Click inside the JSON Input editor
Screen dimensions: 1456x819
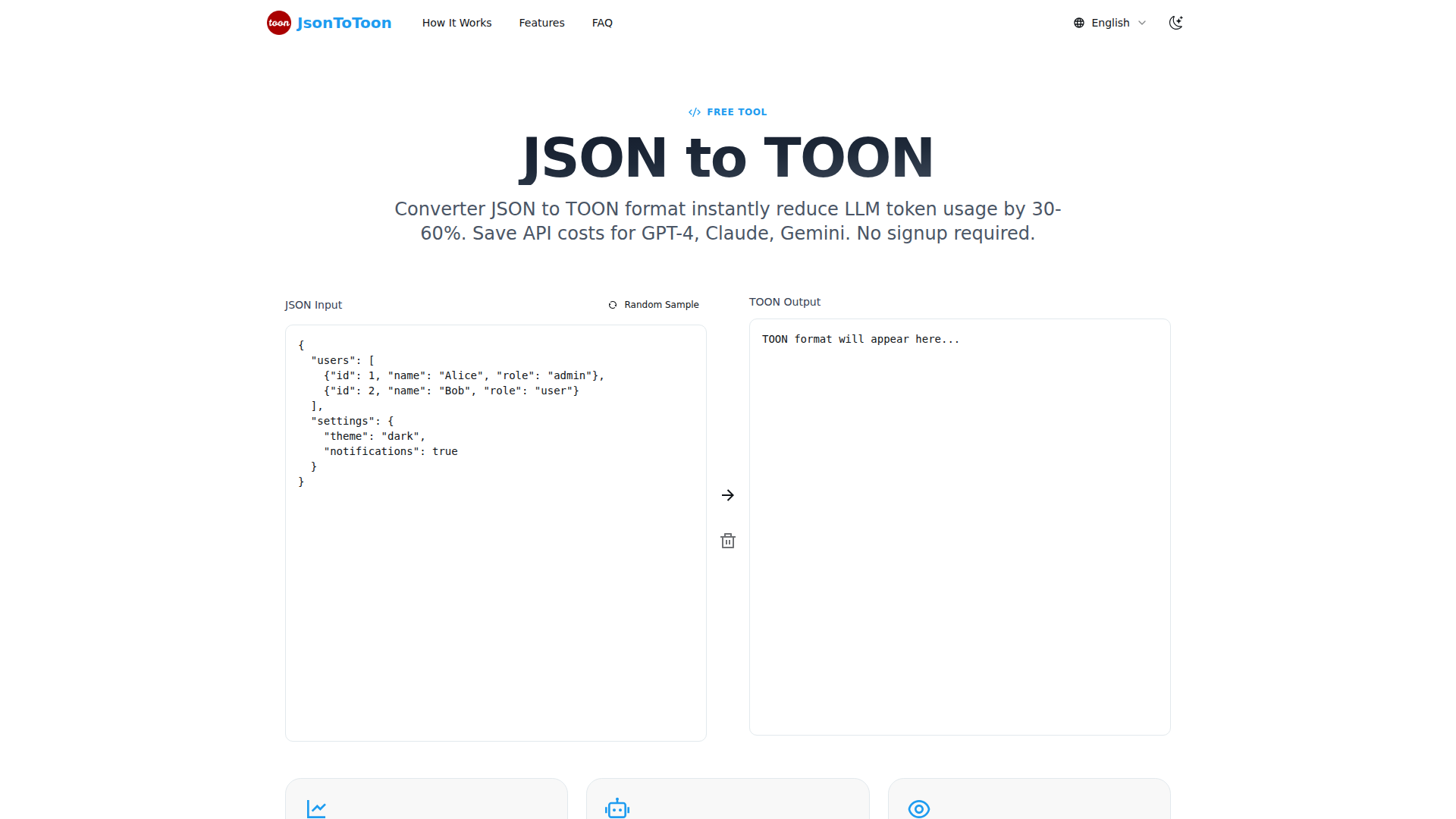(x=495, y=531)
